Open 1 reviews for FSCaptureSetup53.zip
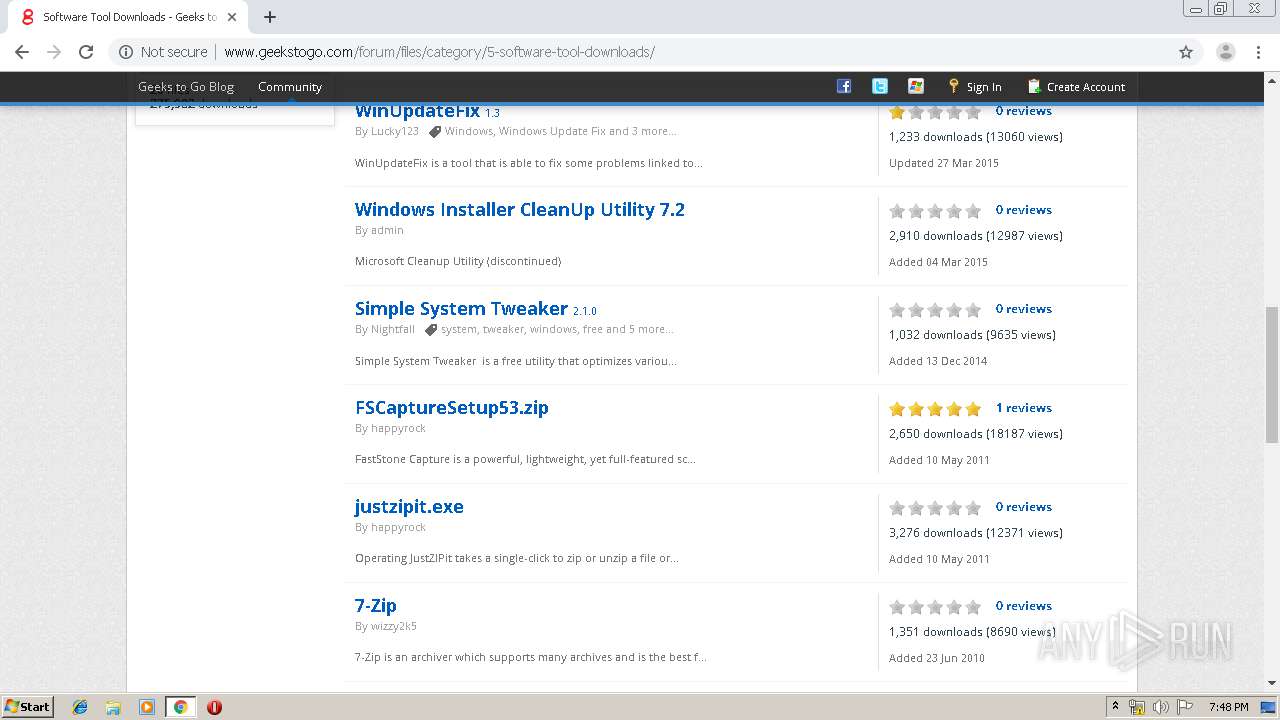 (x=1023, y=408)
